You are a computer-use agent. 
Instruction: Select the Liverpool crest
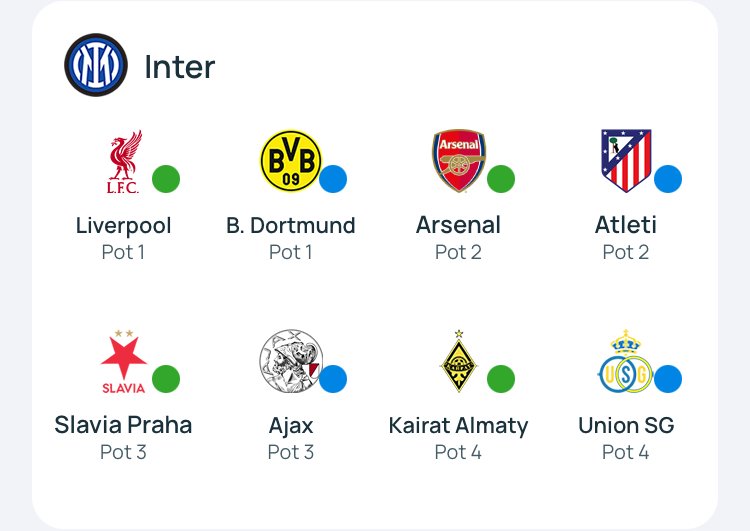(124, 161)
